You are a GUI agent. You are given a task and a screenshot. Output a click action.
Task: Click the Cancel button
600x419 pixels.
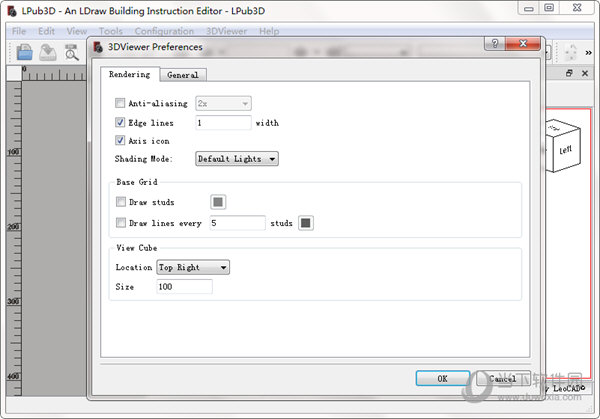503,378
